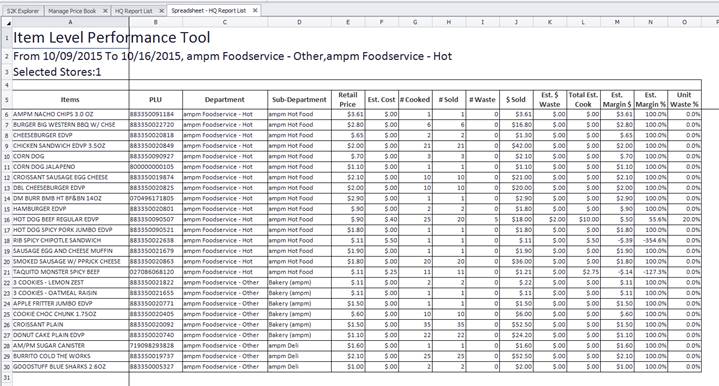
Task: Select the APPLE FRITTER JUMBO EDVP cell
Action: point(71,303)
